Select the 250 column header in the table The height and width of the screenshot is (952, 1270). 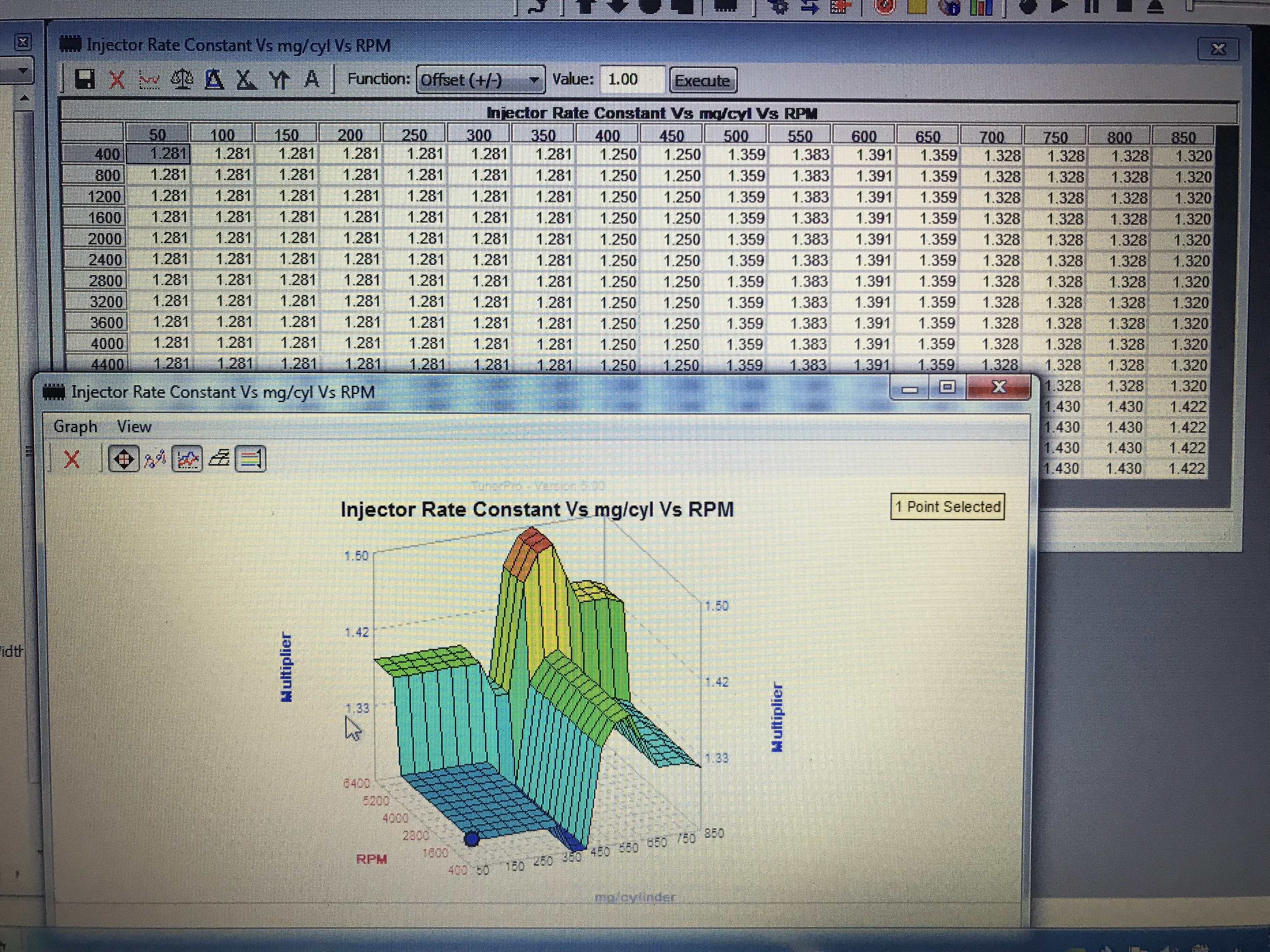tap(415, 135)
